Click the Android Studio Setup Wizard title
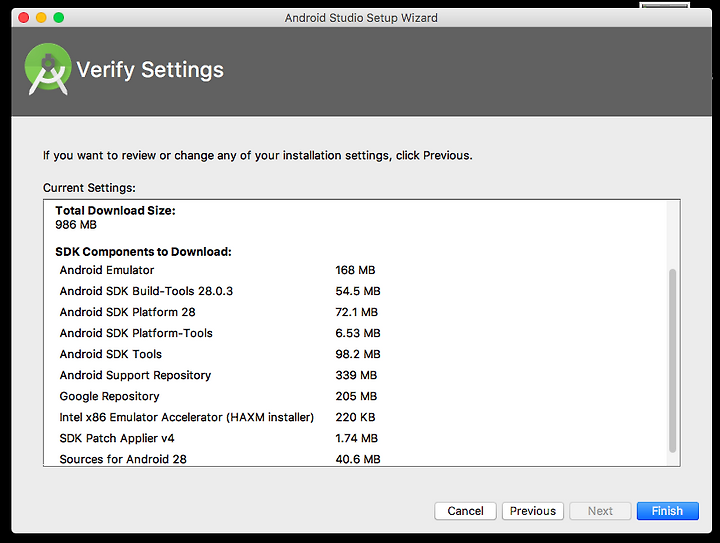Viewport: 720px width, 543px height. (361, 18)
